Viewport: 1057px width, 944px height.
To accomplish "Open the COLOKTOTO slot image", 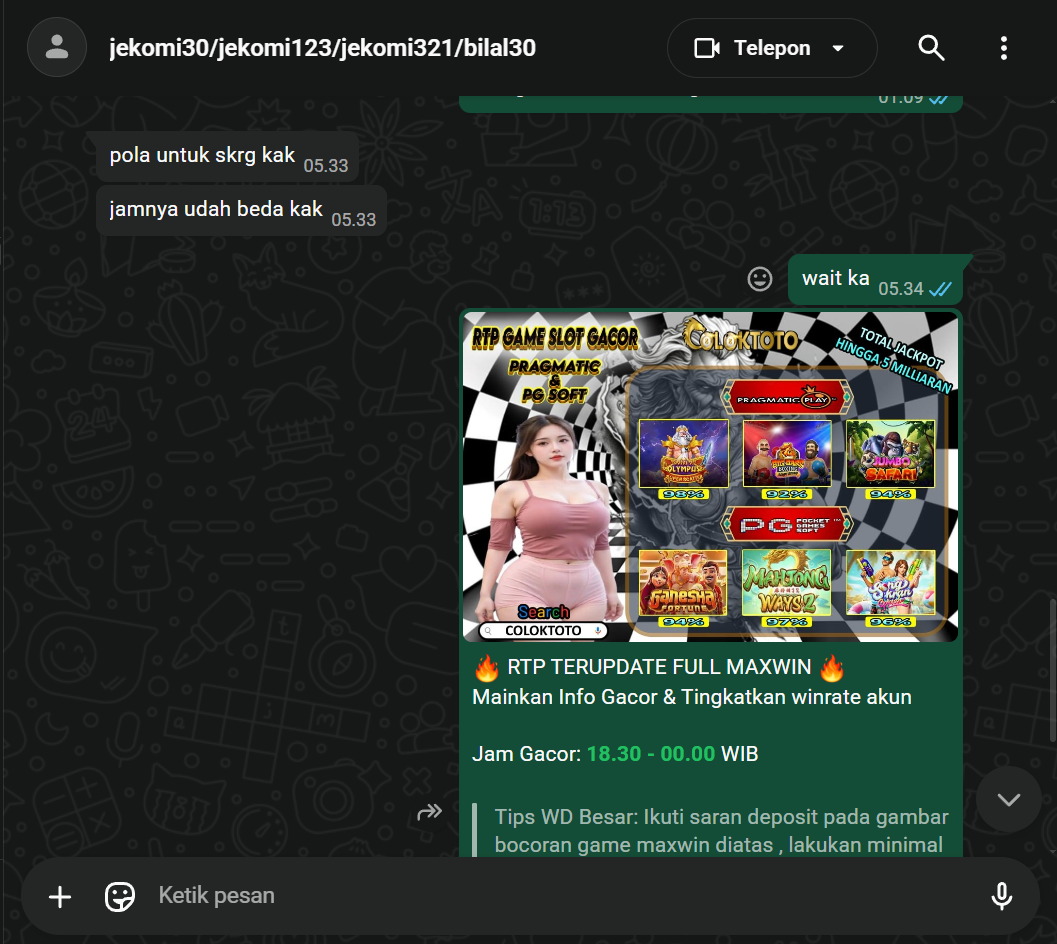I will pos(711,476).
